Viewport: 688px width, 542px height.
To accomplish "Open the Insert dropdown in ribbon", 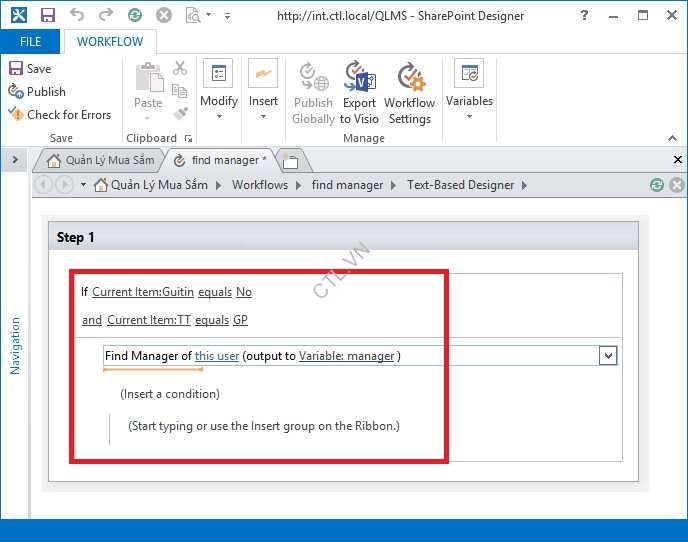I will point(263,116).
